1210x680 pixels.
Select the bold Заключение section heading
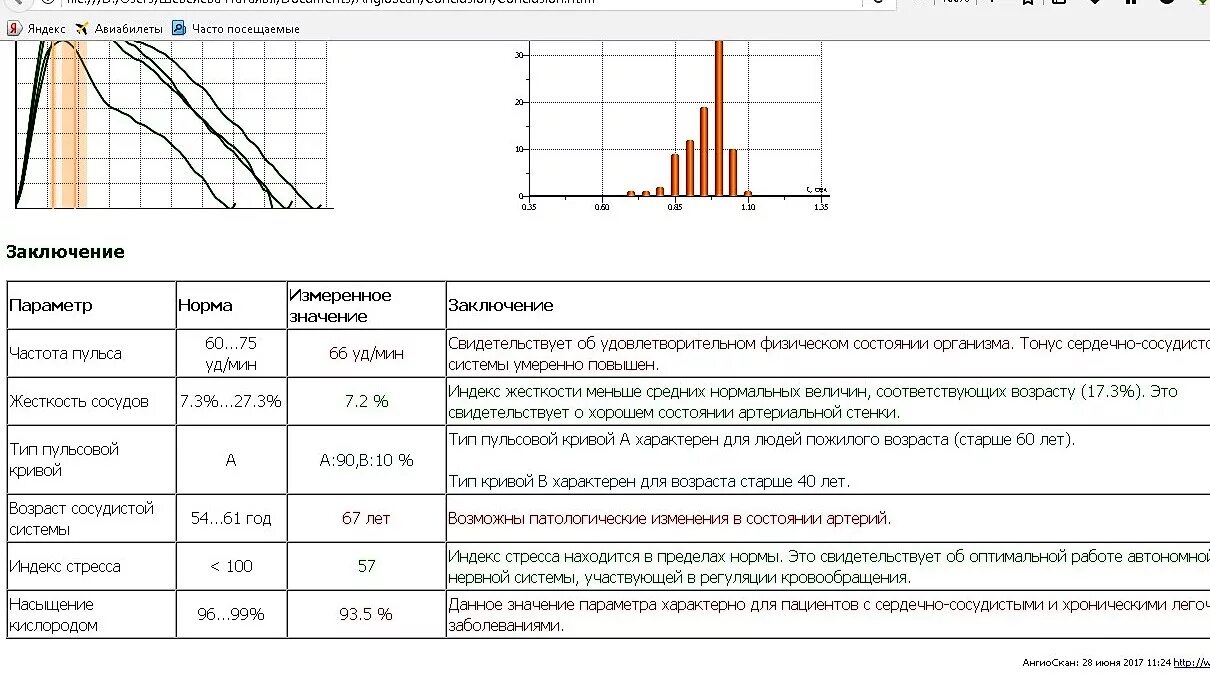coord(65,252)
